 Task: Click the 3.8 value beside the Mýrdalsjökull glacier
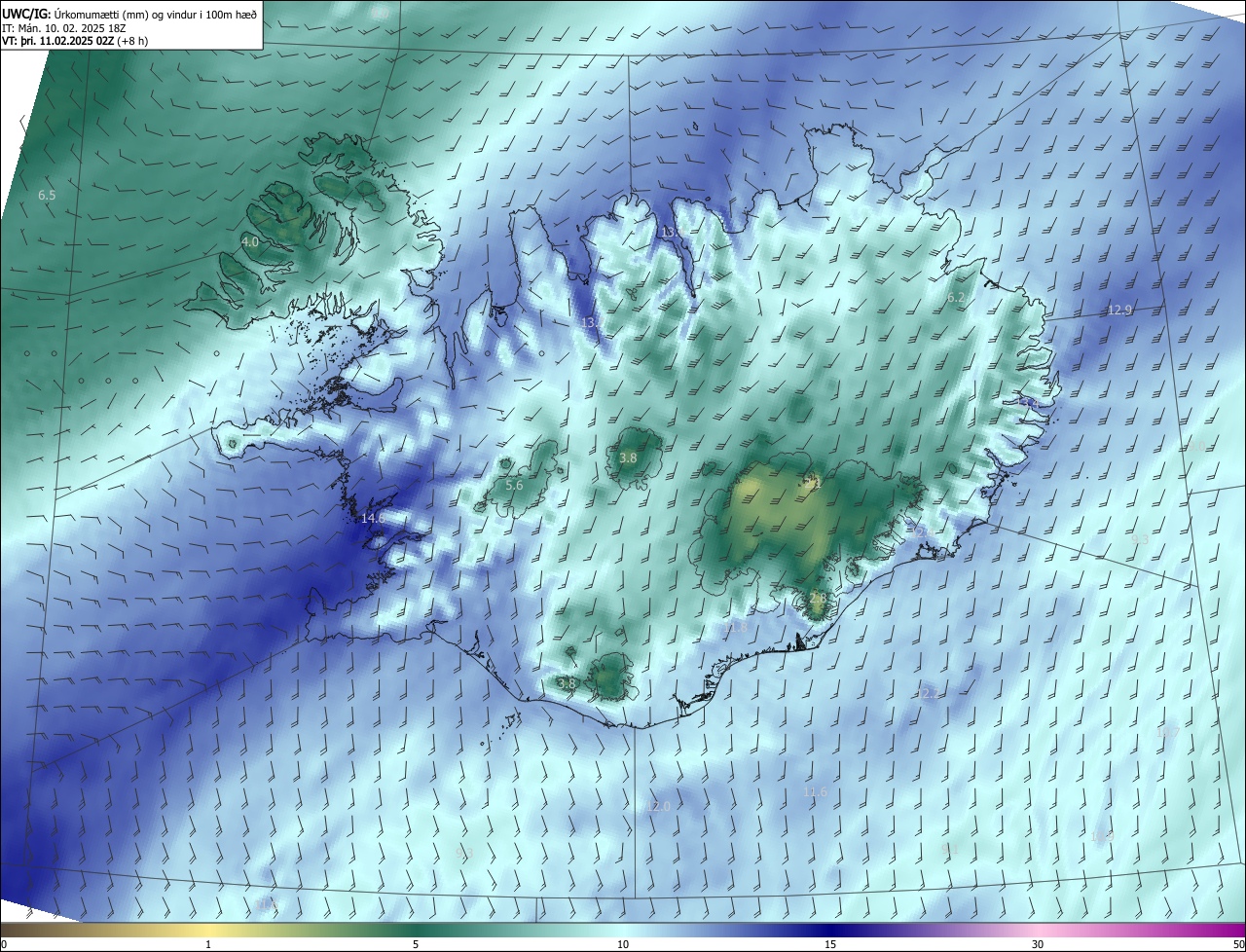click(x=567, y=684)
